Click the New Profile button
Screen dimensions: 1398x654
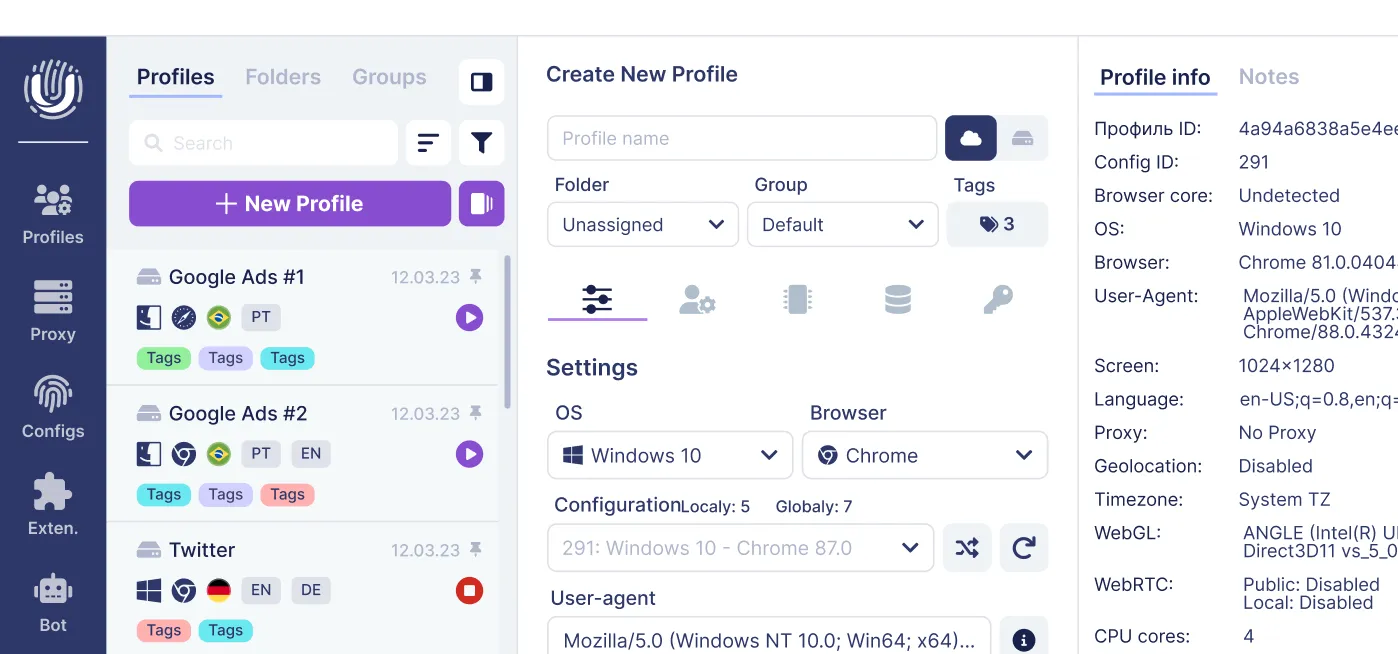(x=290, y=204)
